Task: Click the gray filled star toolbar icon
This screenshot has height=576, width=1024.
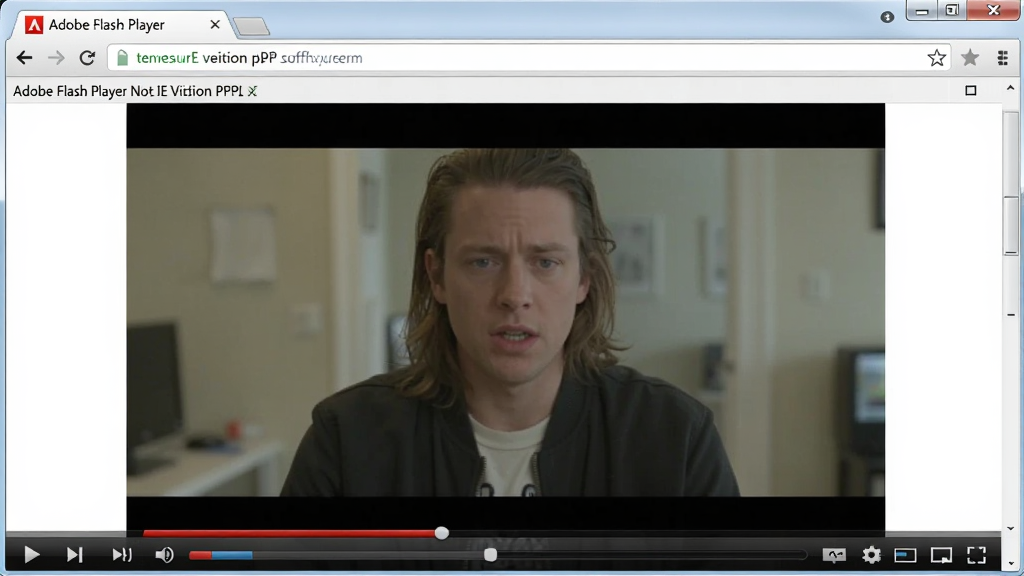Action: pyautogui.click(x=970, y=58)
